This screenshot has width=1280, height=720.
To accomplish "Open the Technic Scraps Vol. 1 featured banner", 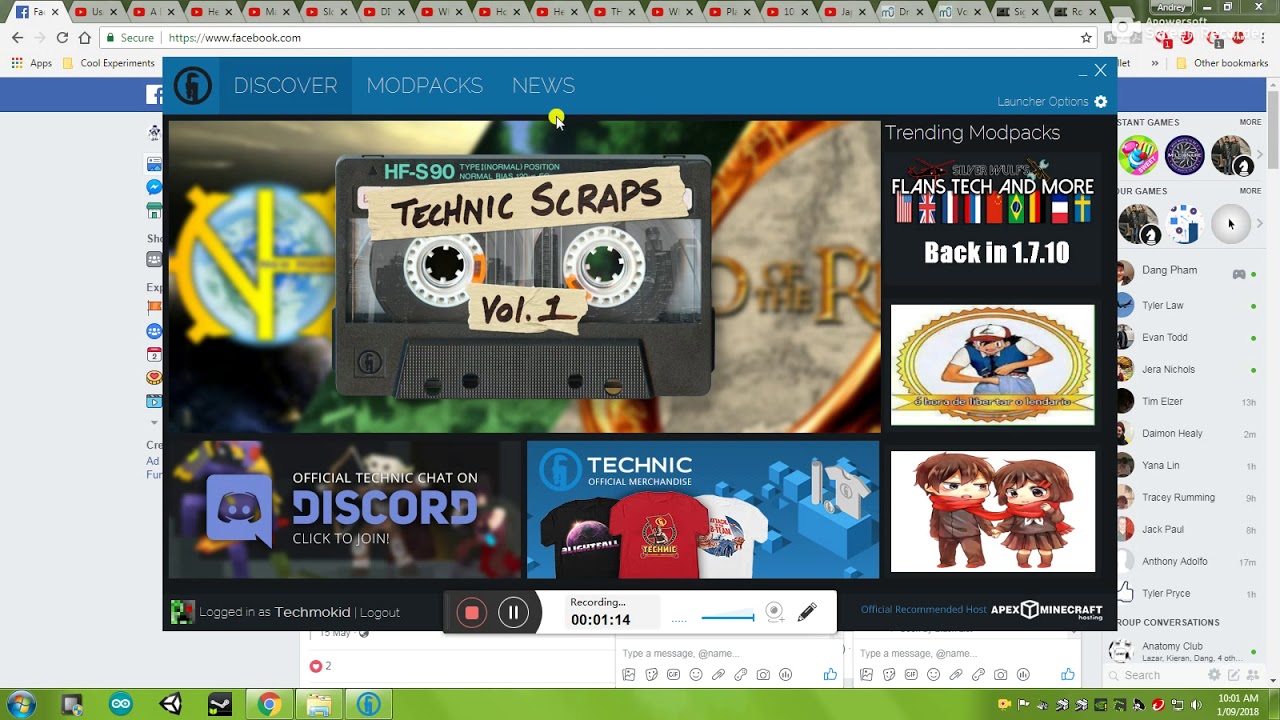I will click(x=524, y=277).
